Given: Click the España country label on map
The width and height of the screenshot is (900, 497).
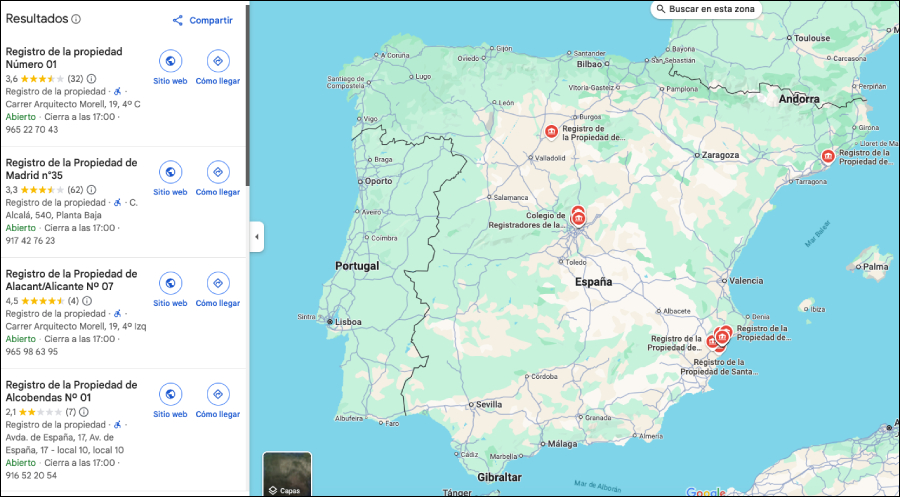Looking at the screenshot, I should click(x=593, y=282).
